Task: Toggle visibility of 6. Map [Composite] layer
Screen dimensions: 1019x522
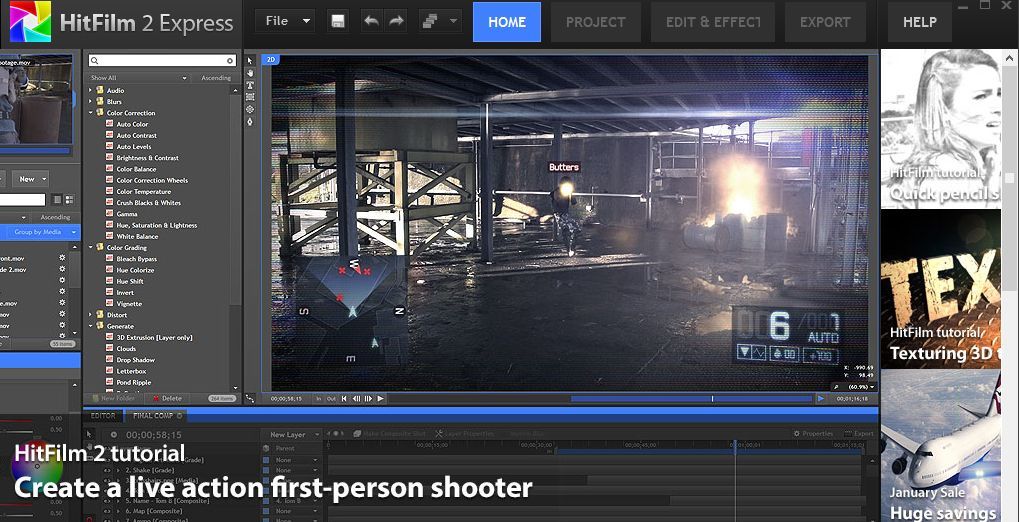Action: pos(107,511)
